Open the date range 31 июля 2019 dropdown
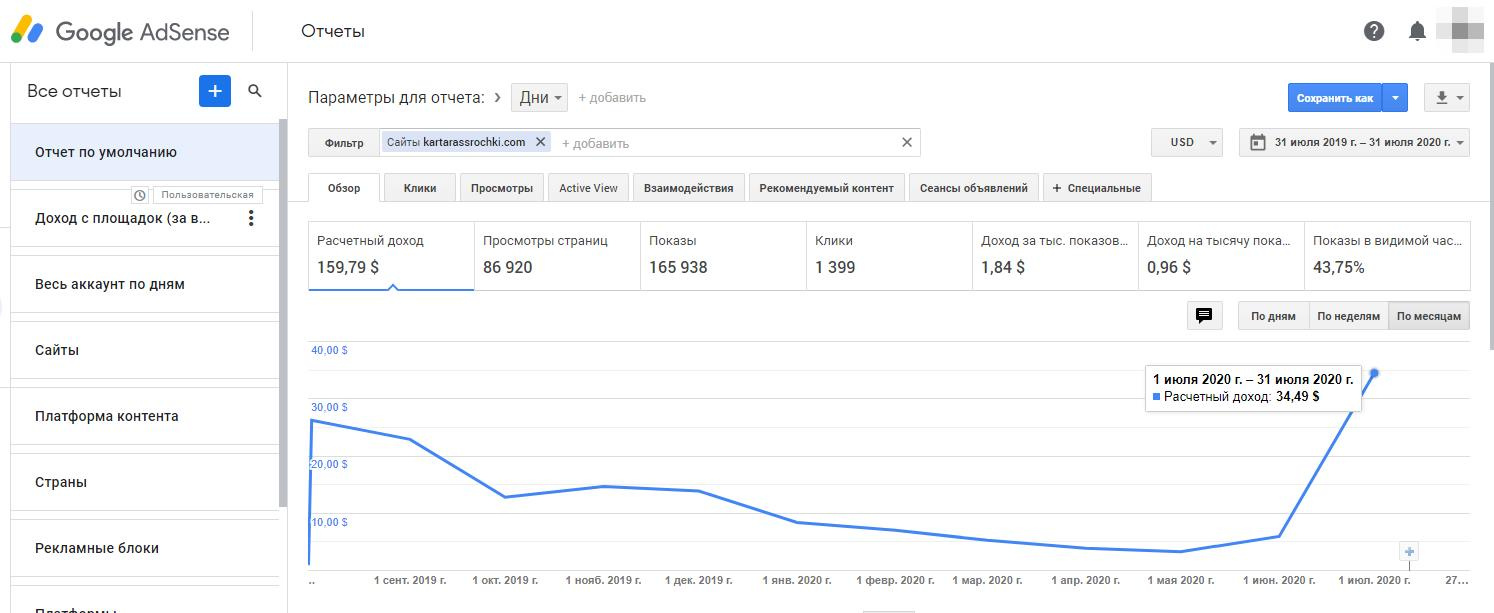Image resolution: width=1494 pixels, height=613 pixels. [x=1354, y=142]
